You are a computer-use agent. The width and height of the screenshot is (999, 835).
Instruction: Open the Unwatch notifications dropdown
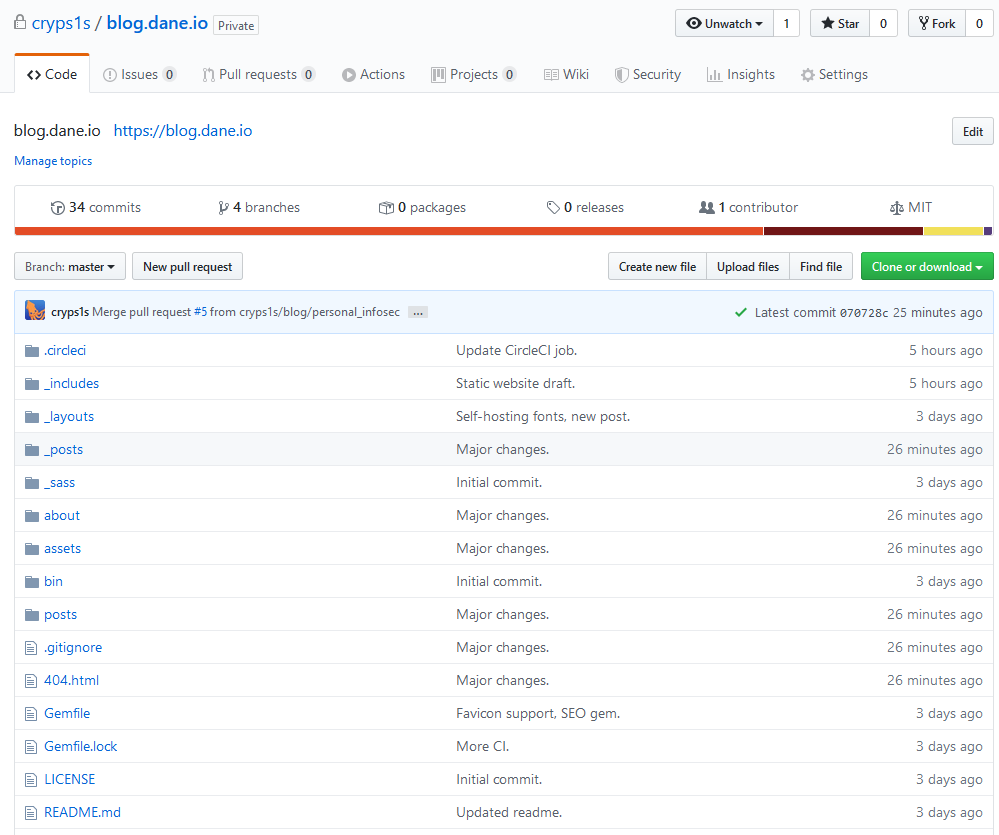(724, 24)
